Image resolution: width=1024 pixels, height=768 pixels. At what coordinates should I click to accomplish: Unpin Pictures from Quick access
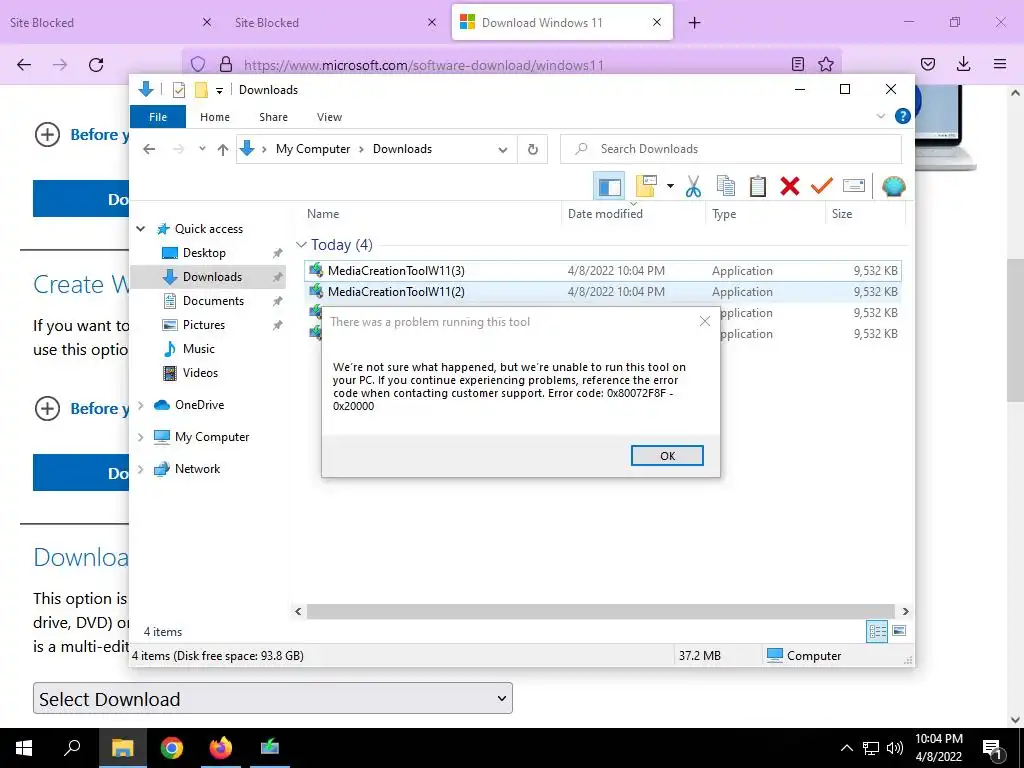[278, 325]
